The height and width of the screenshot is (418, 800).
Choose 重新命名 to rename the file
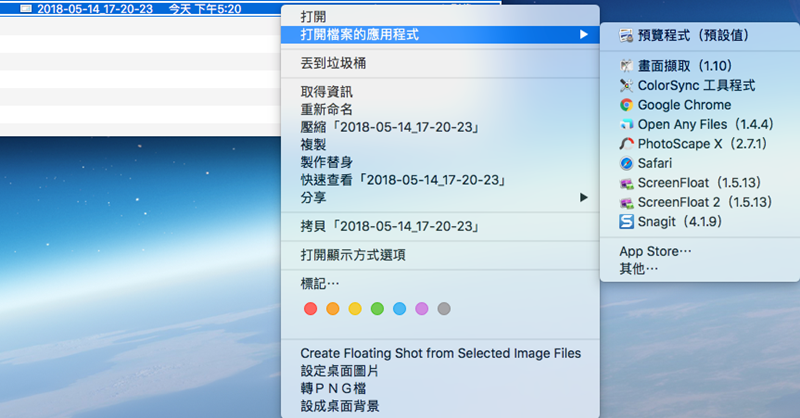click(x=327, y=110)
